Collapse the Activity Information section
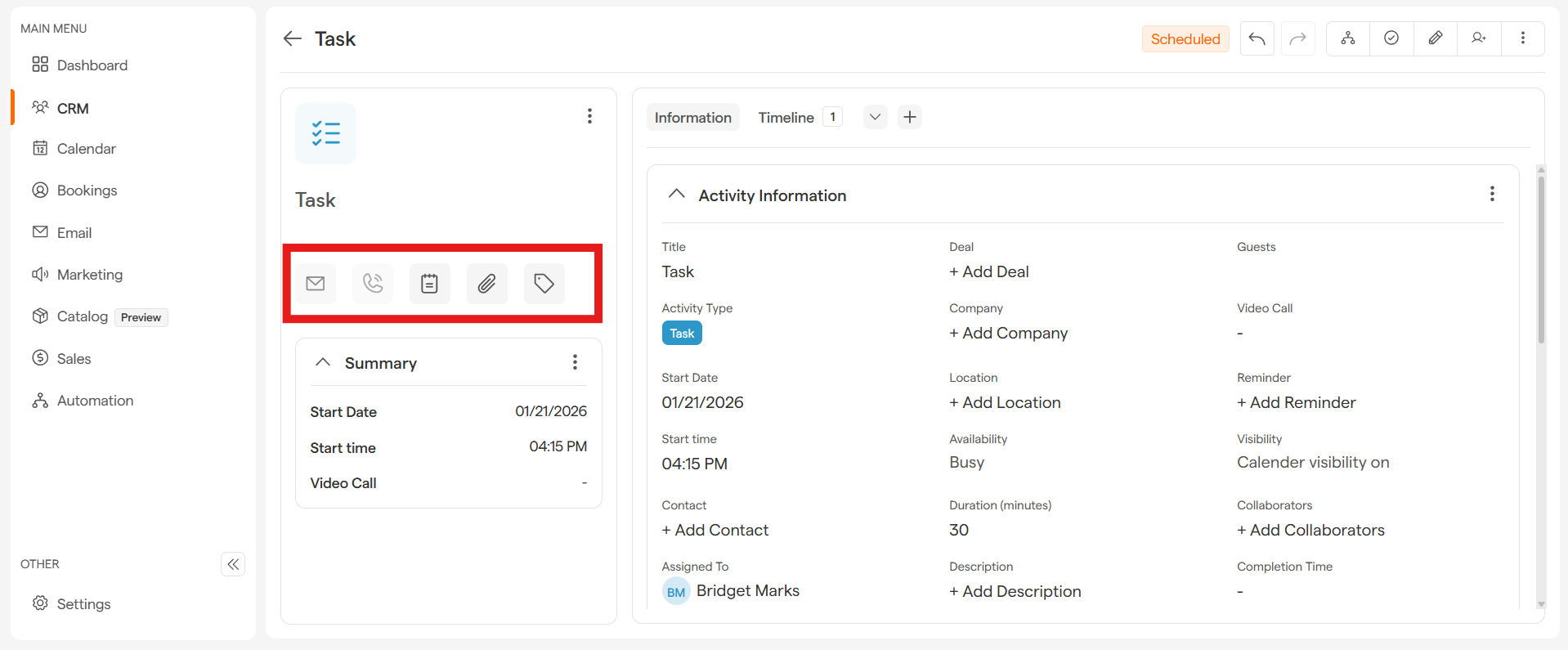This screenshot has width=1568, height=650. click(x=676, y=195)
